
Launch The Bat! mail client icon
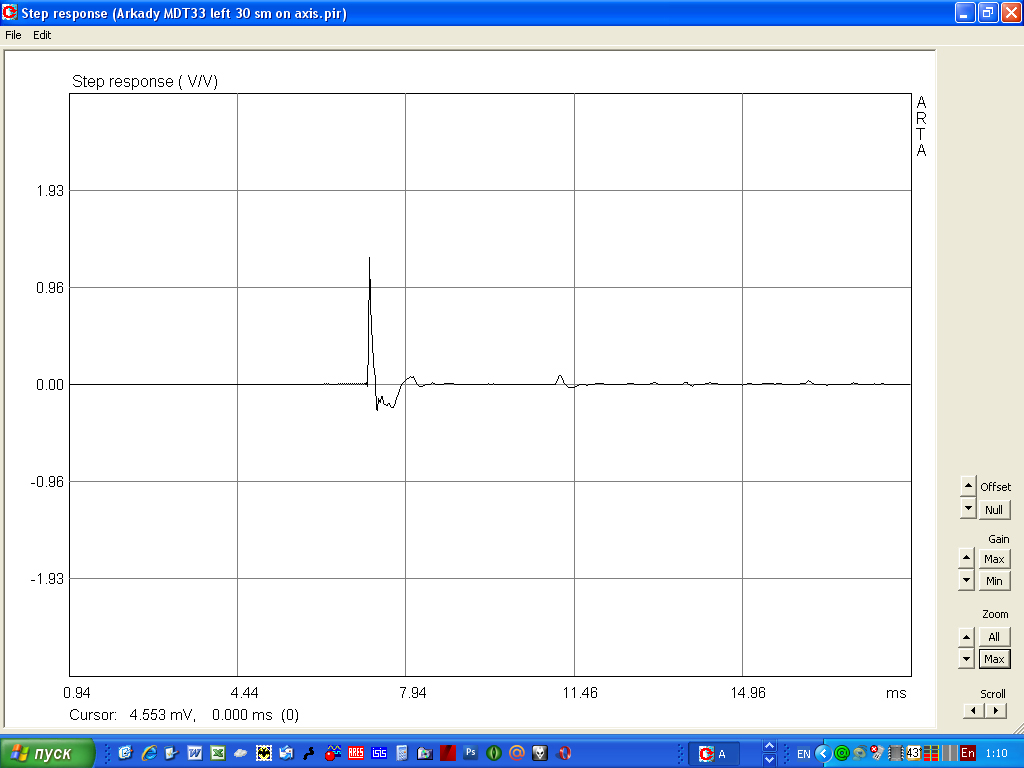264,754
